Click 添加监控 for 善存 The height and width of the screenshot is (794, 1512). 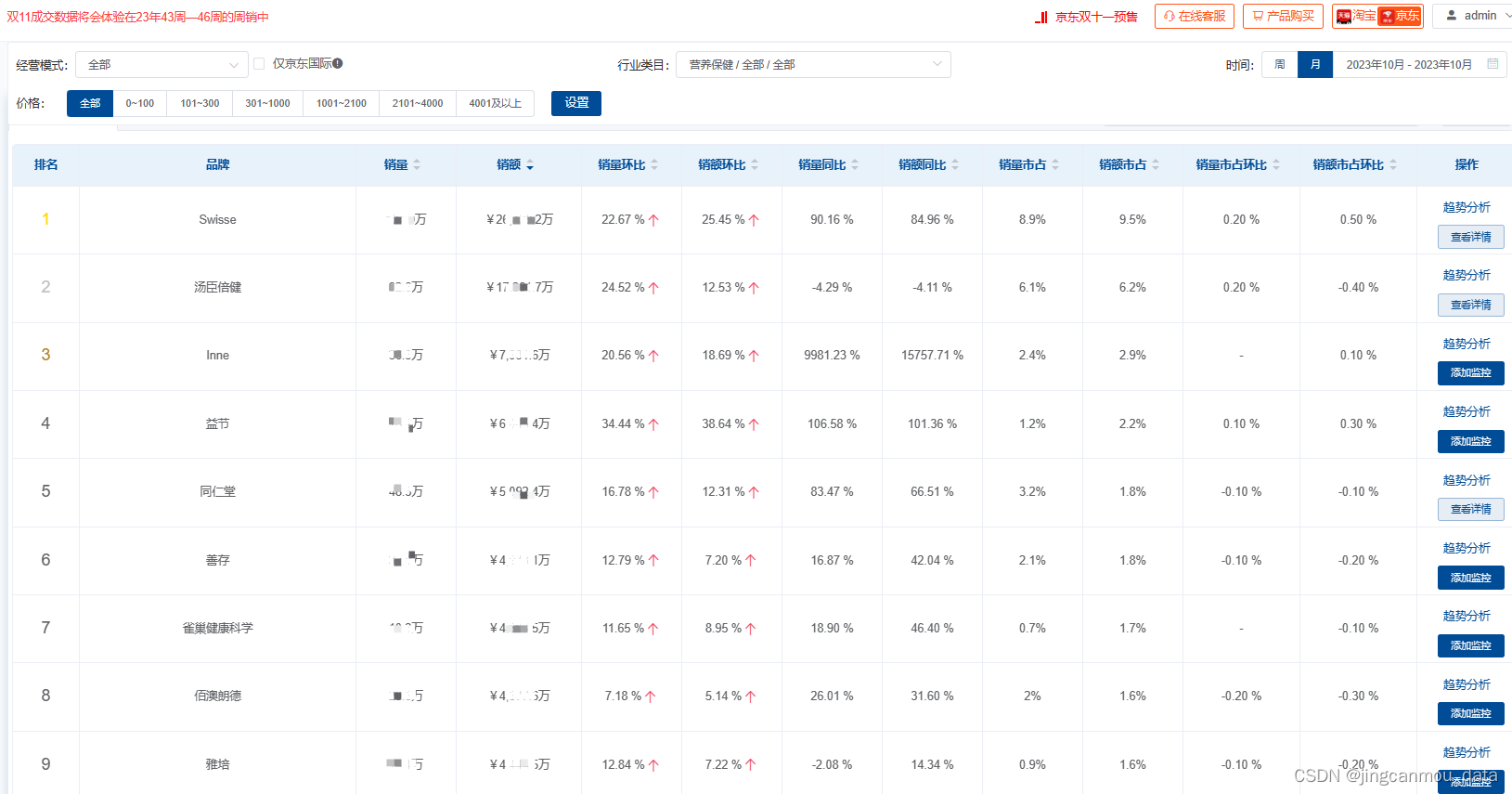[x=1471, y=578]
